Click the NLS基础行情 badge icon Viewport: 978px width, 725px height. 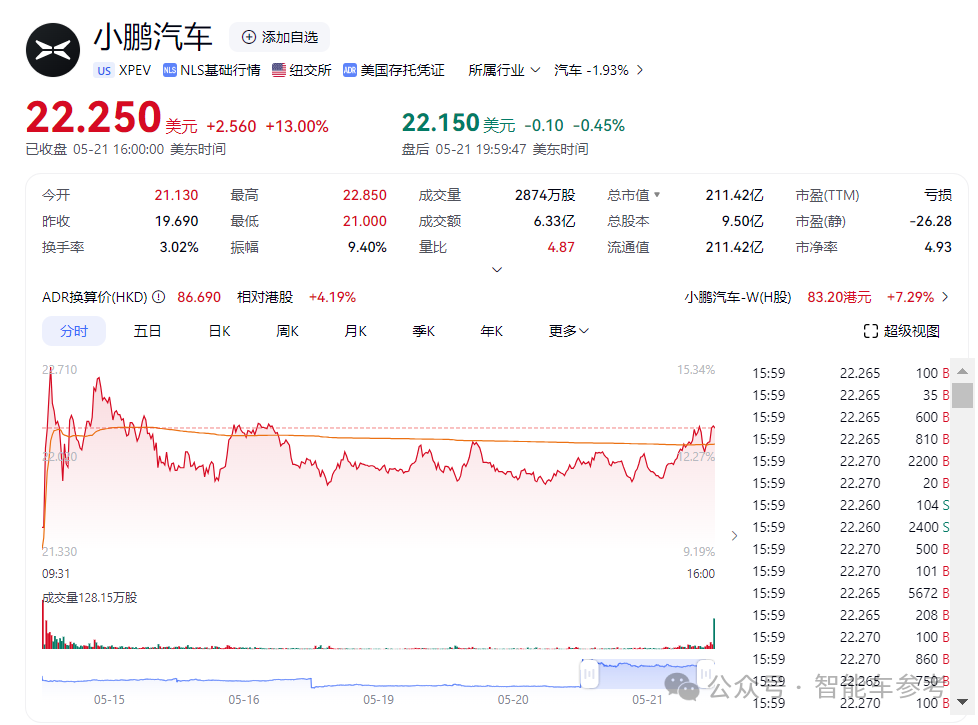(x=170, y=70)
